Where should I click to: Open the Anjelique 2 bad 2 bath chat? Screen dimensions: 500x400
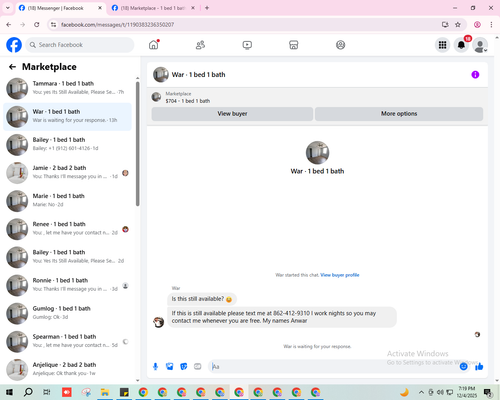pos(67,369)
